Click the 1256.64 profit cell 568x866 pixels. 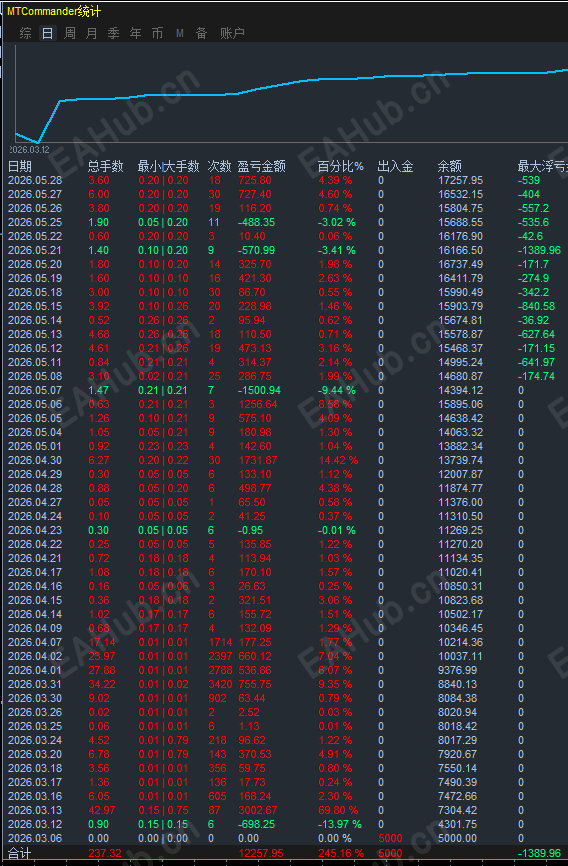click(257, 404)
